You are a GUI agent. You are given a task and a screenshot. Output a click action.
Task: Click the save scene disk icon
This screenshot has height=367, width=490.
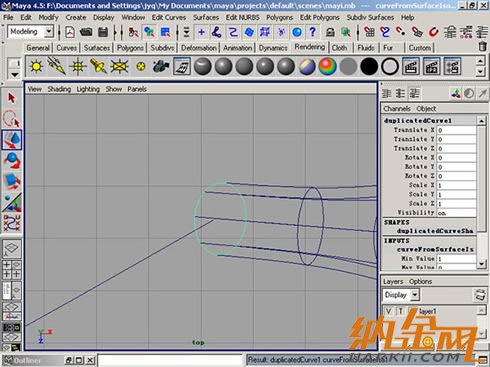tap(103, 32)
